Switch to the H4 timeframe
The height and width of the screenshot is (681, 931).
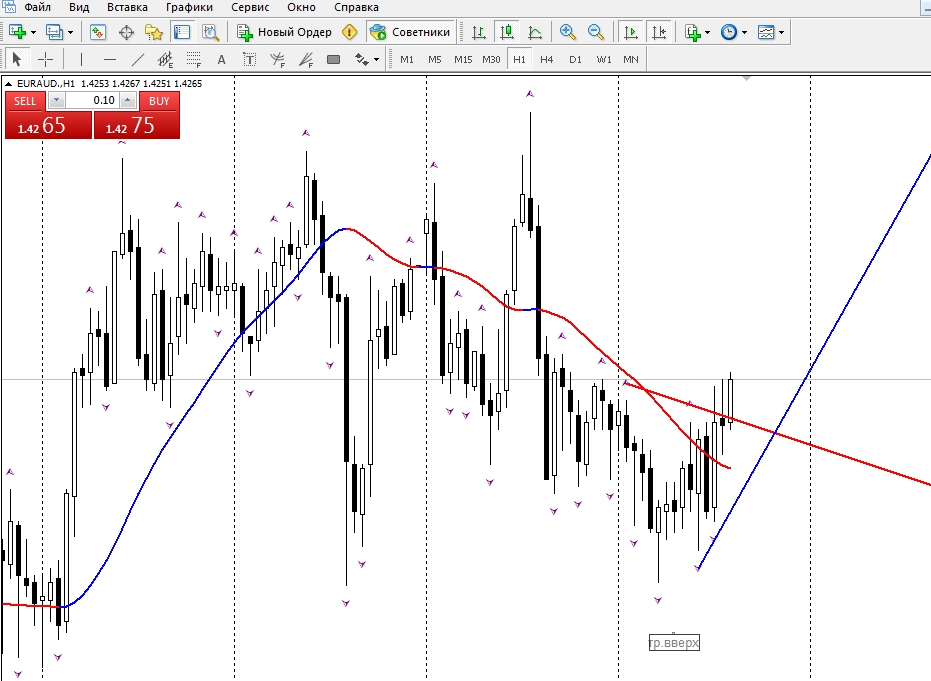546,59
